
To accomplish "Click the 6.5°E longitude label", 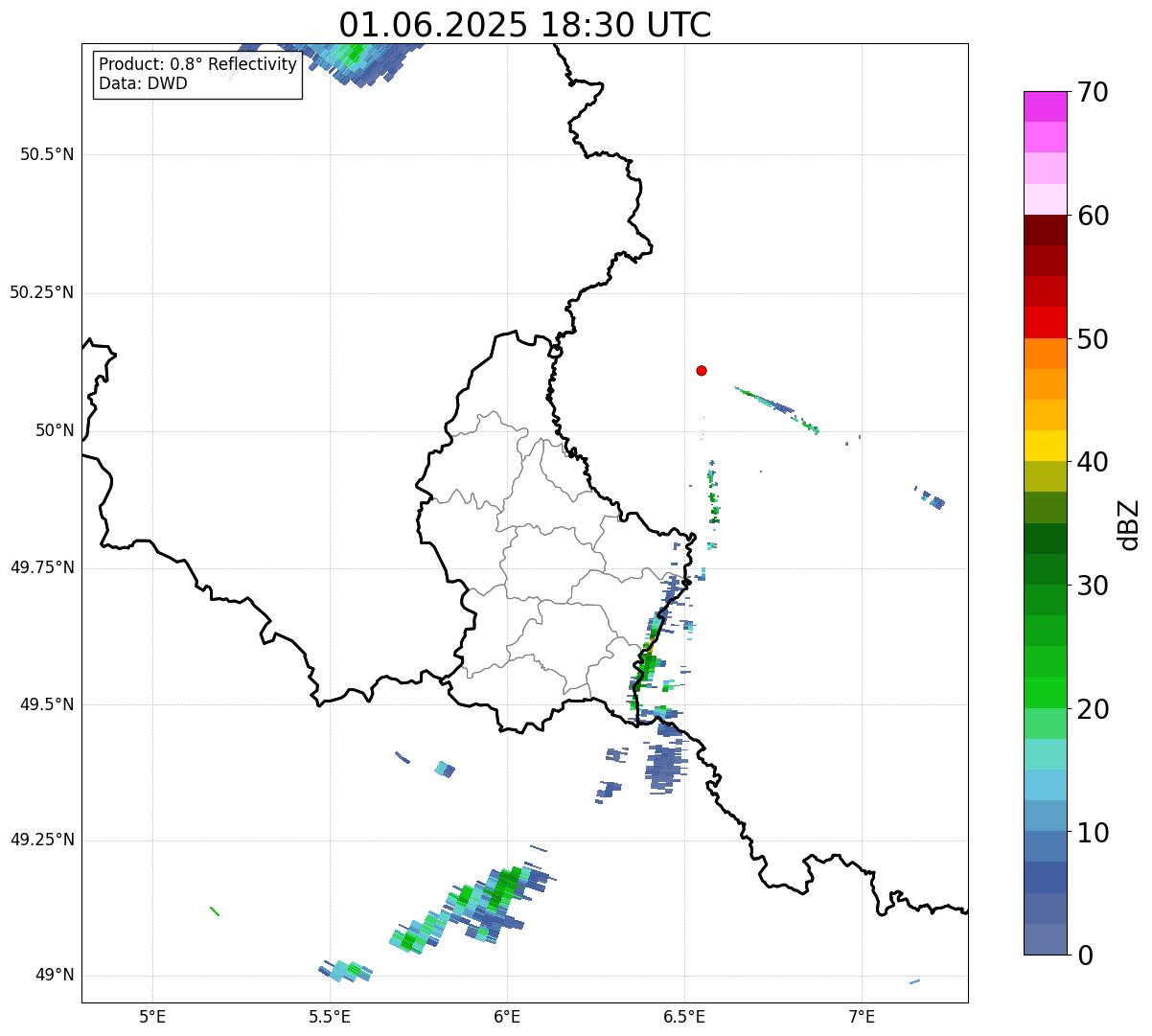I will pos(684,1016).
